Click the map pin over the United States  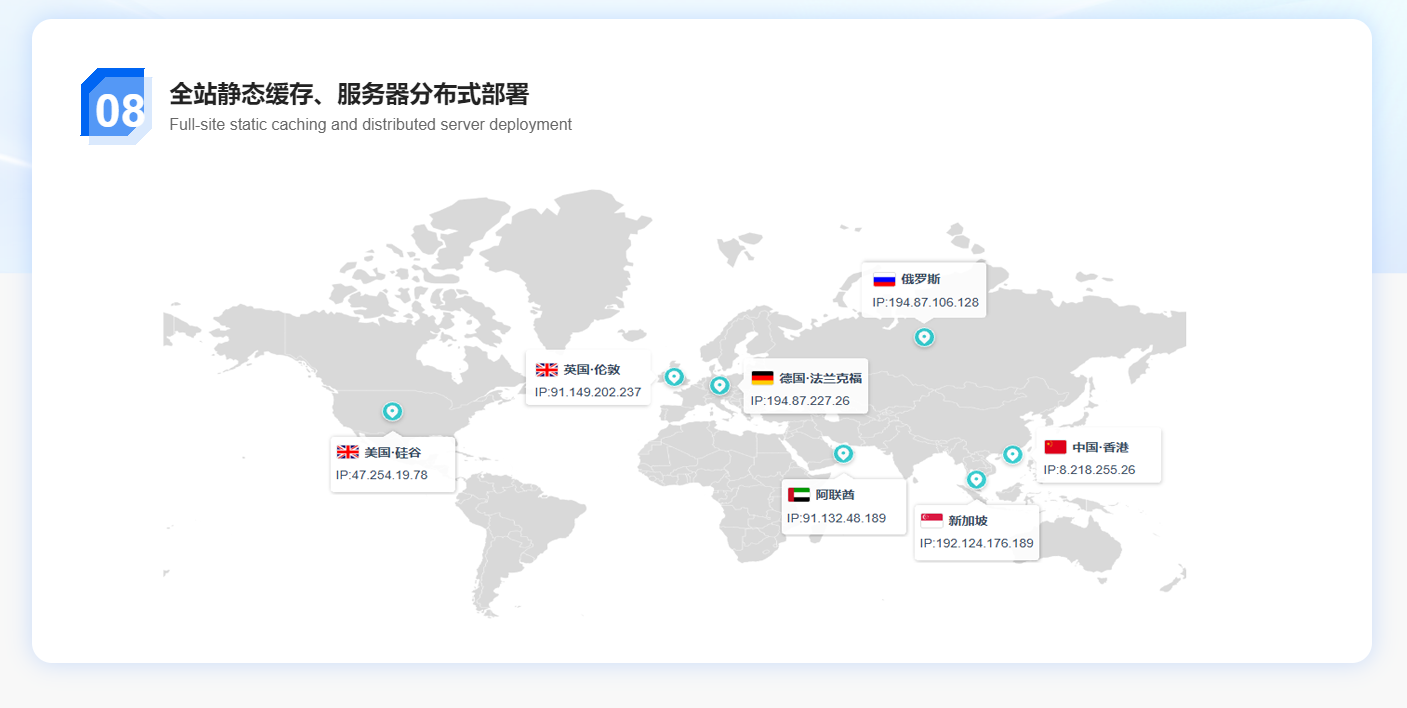click(392, 411)
